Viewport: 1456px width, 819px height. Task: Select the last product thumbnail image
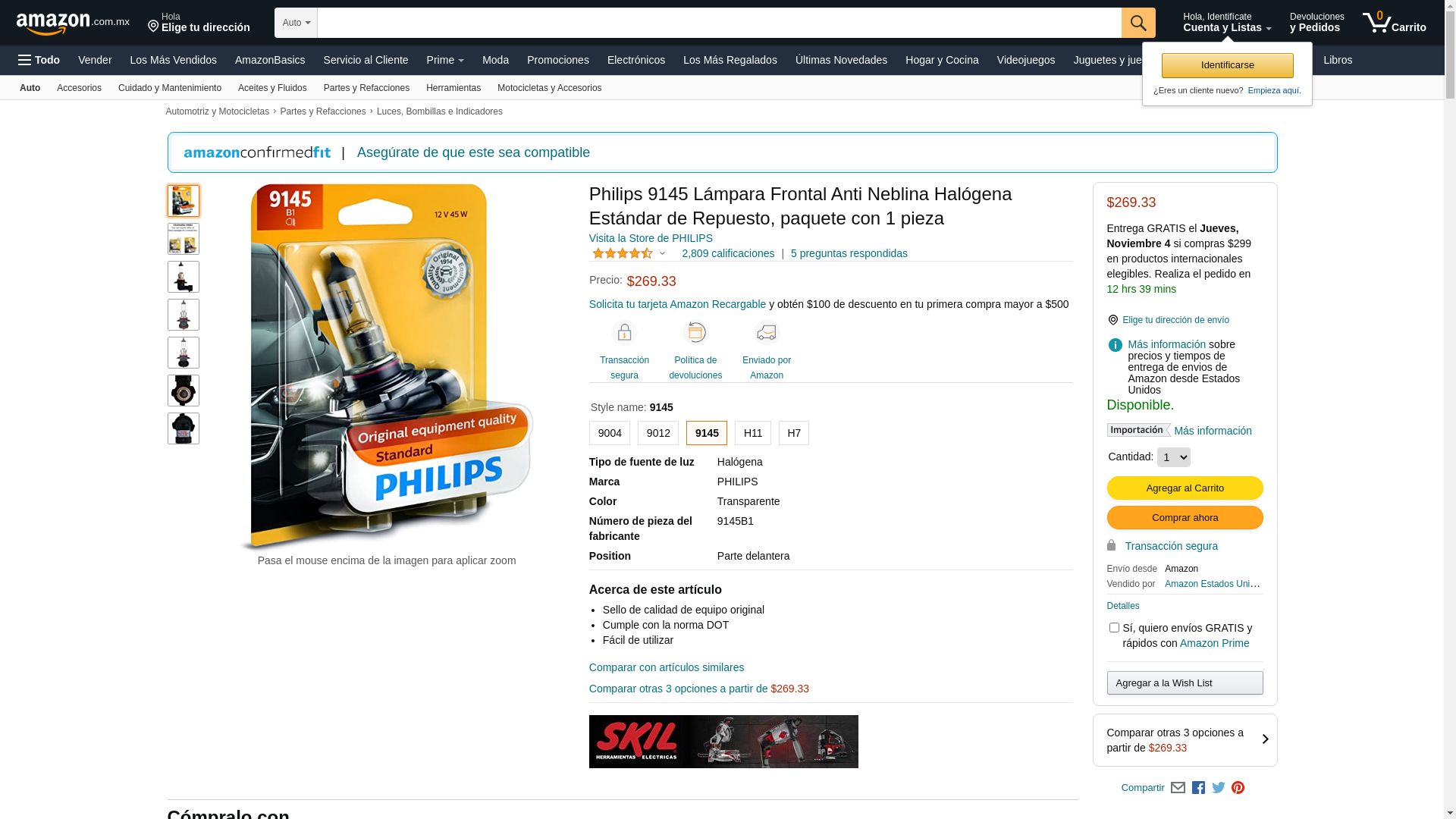point(184,428)
